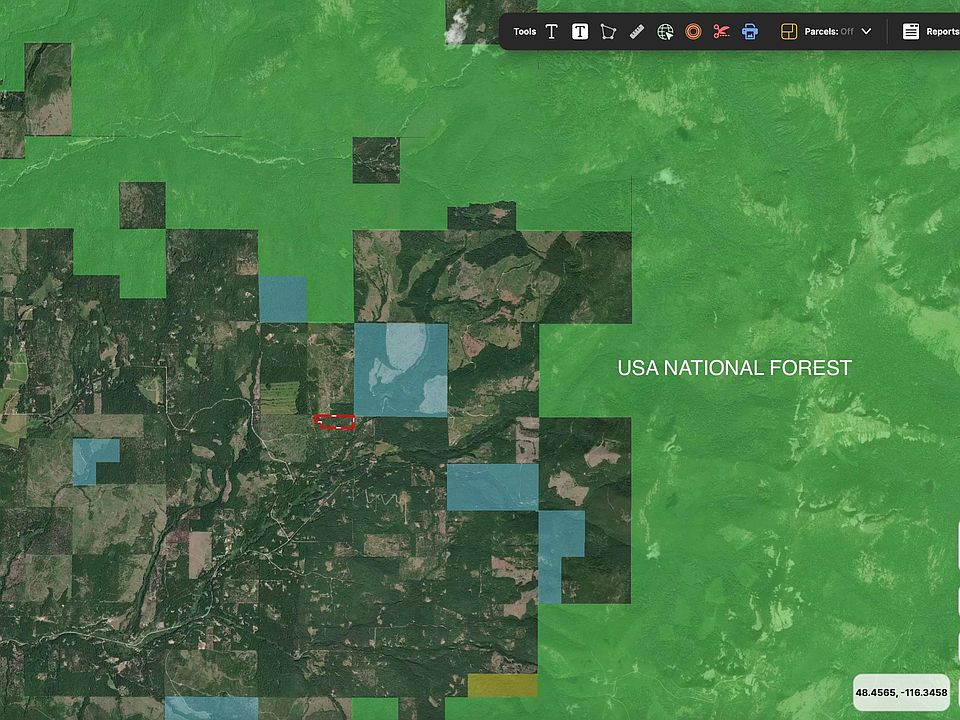Activate the ruler measure tool

[637, 32]
